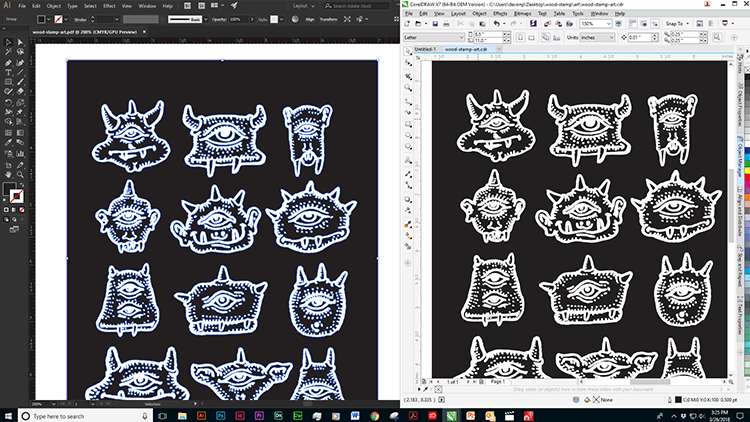Select the Zoom tool in CorelDRAW toolbox
The image size is (750, 422).
pyautogui.click(x=408, y=87)
